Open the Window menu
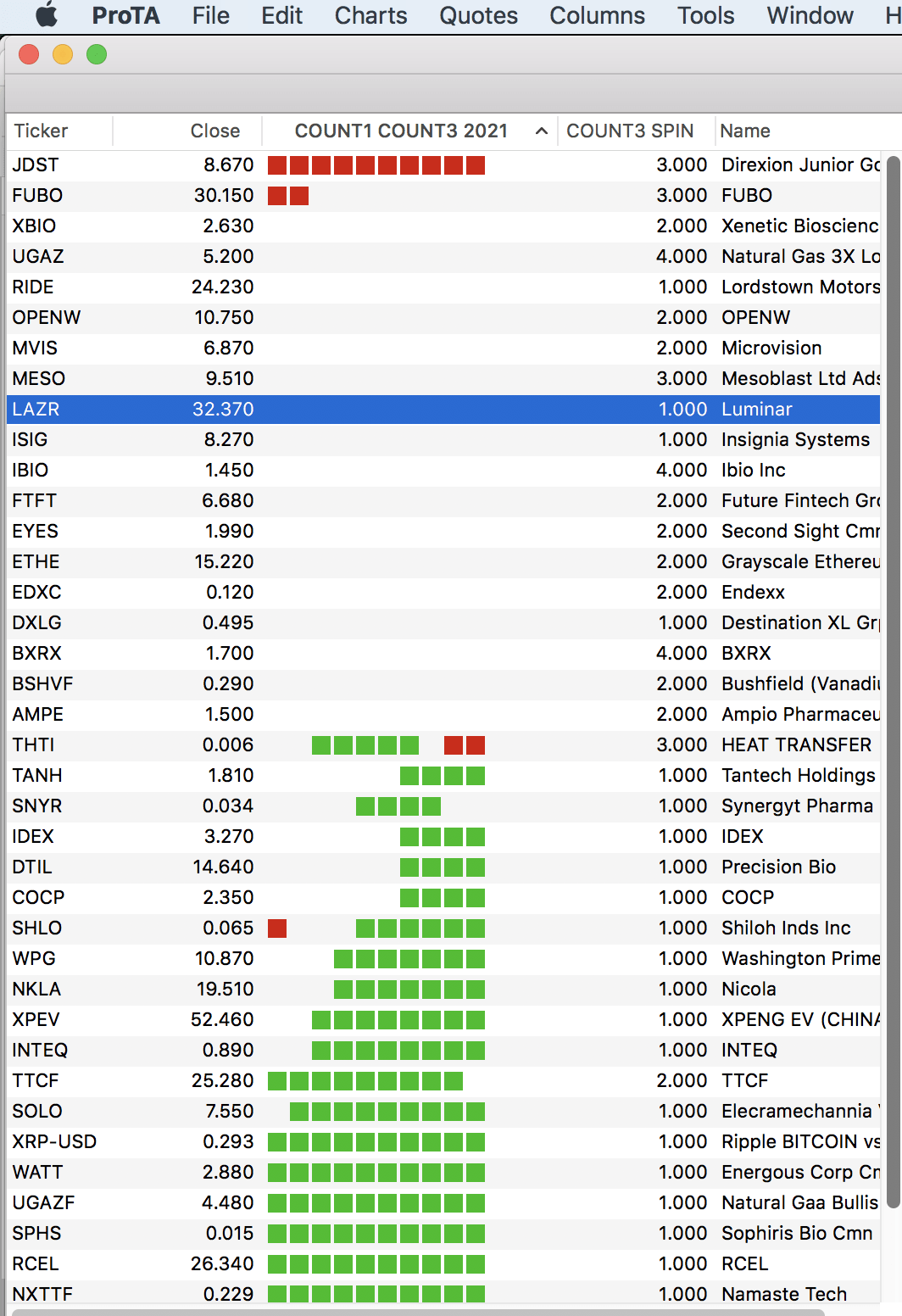Viewport: 902px width, 1316px height. [810, 15]
